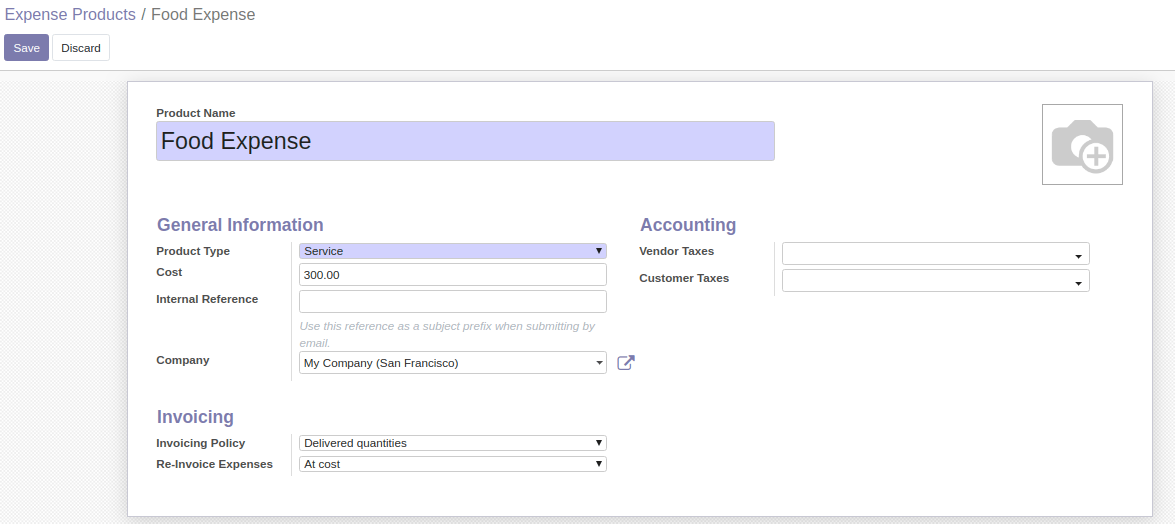Go back to Expense Products breadcrumb

pos(70,15)
